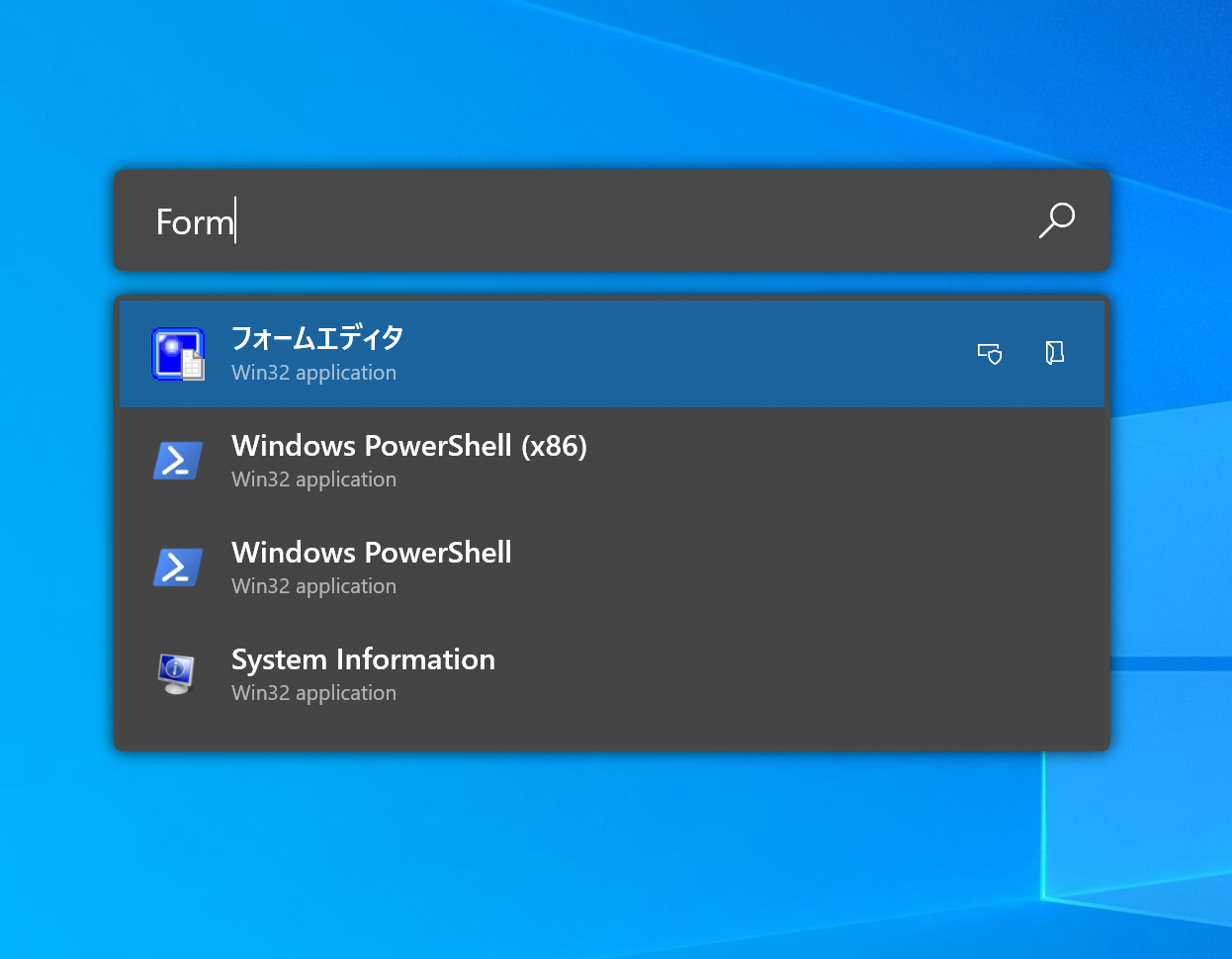1232x959 pixels.
Task: Open the System Information result title
Action: pos(363,659)
